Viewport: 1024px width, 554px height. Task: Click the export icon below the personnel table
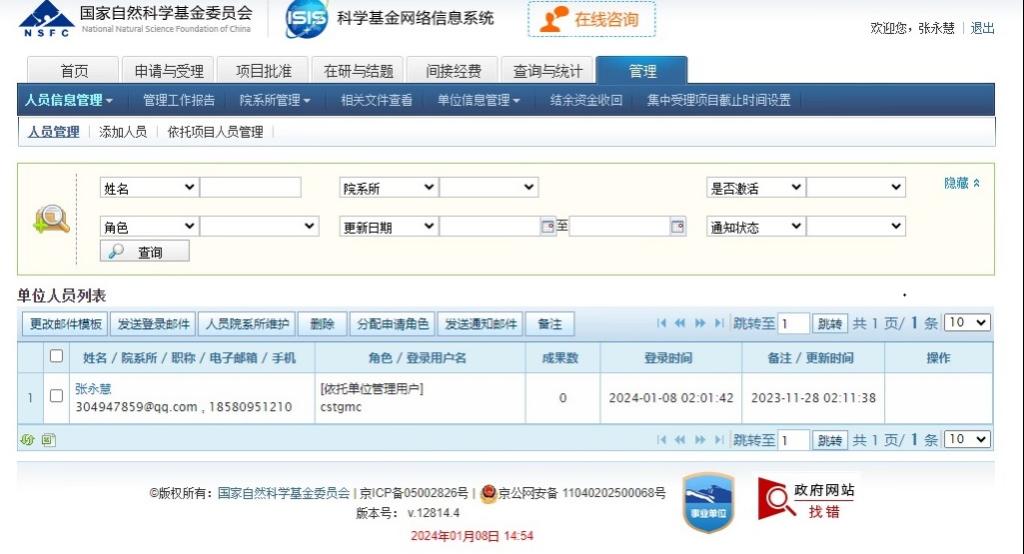click(x=49, y=440)
